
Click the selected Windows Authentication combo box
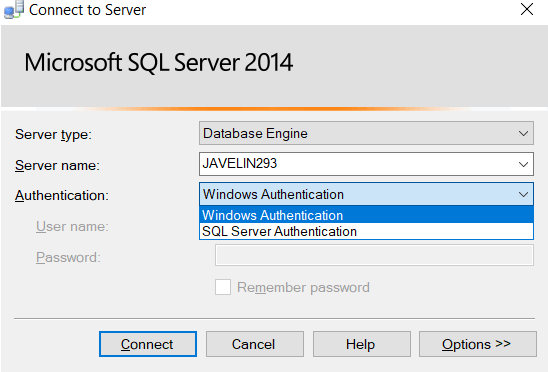pos(366,194)
